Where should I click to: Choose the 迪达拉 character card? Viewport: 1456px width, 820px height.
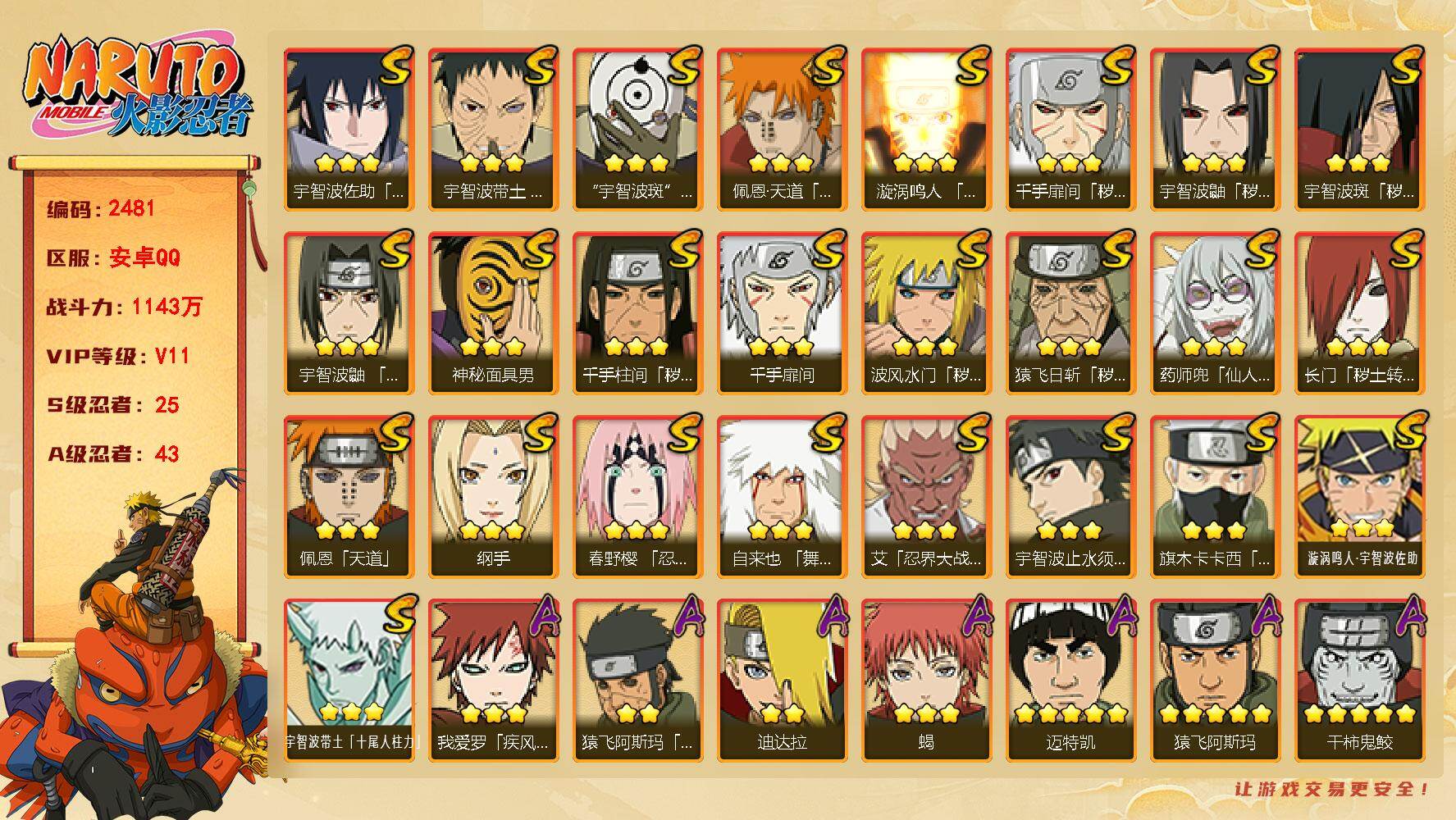pyautogui.click(x=782, y=681)
